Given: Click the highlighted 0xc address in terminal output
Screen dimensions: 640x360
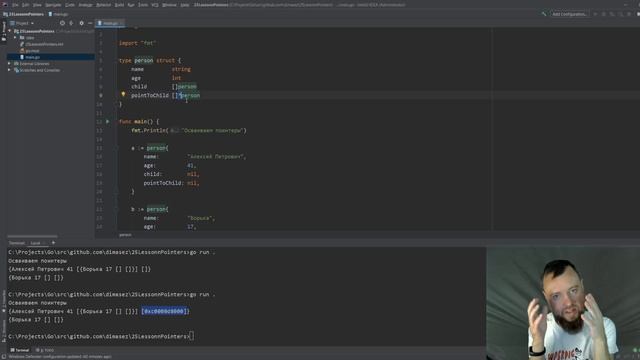Looking at the screenshot, I should pos(164,311).
